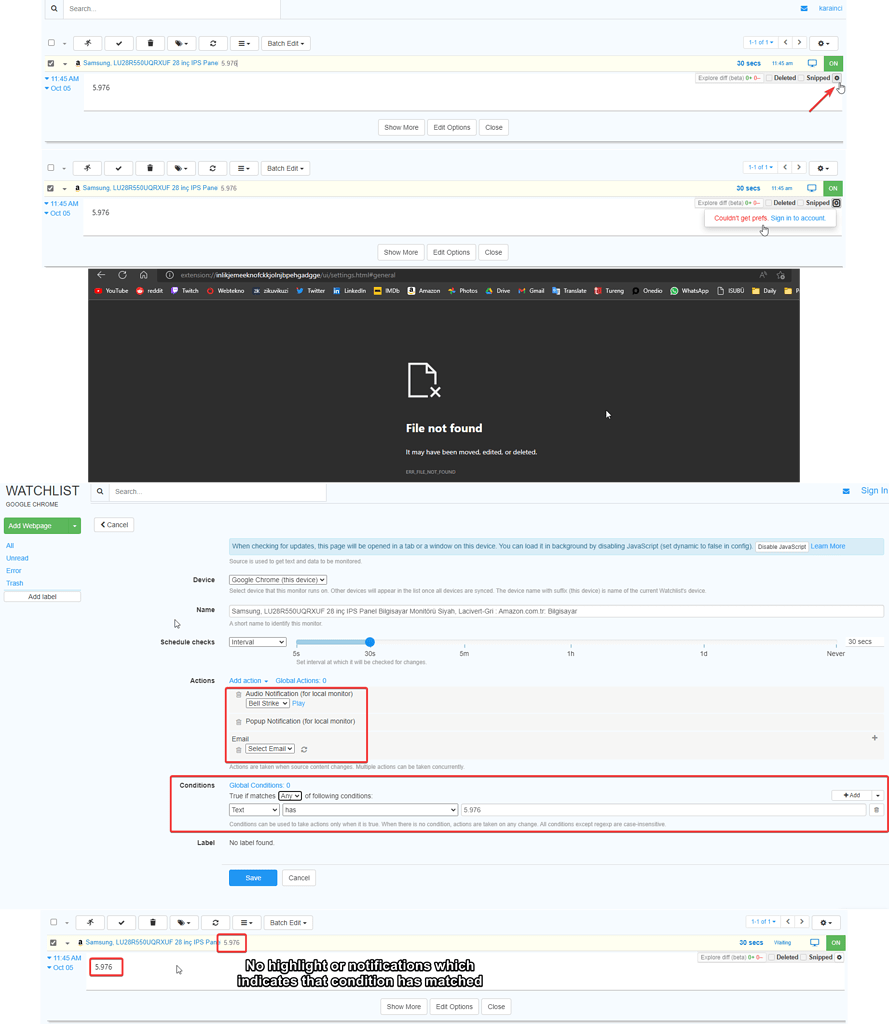This screenshot has width=889, height=1024.
Task: Click the interval slider handle at 30s
Action: point(370,642)
